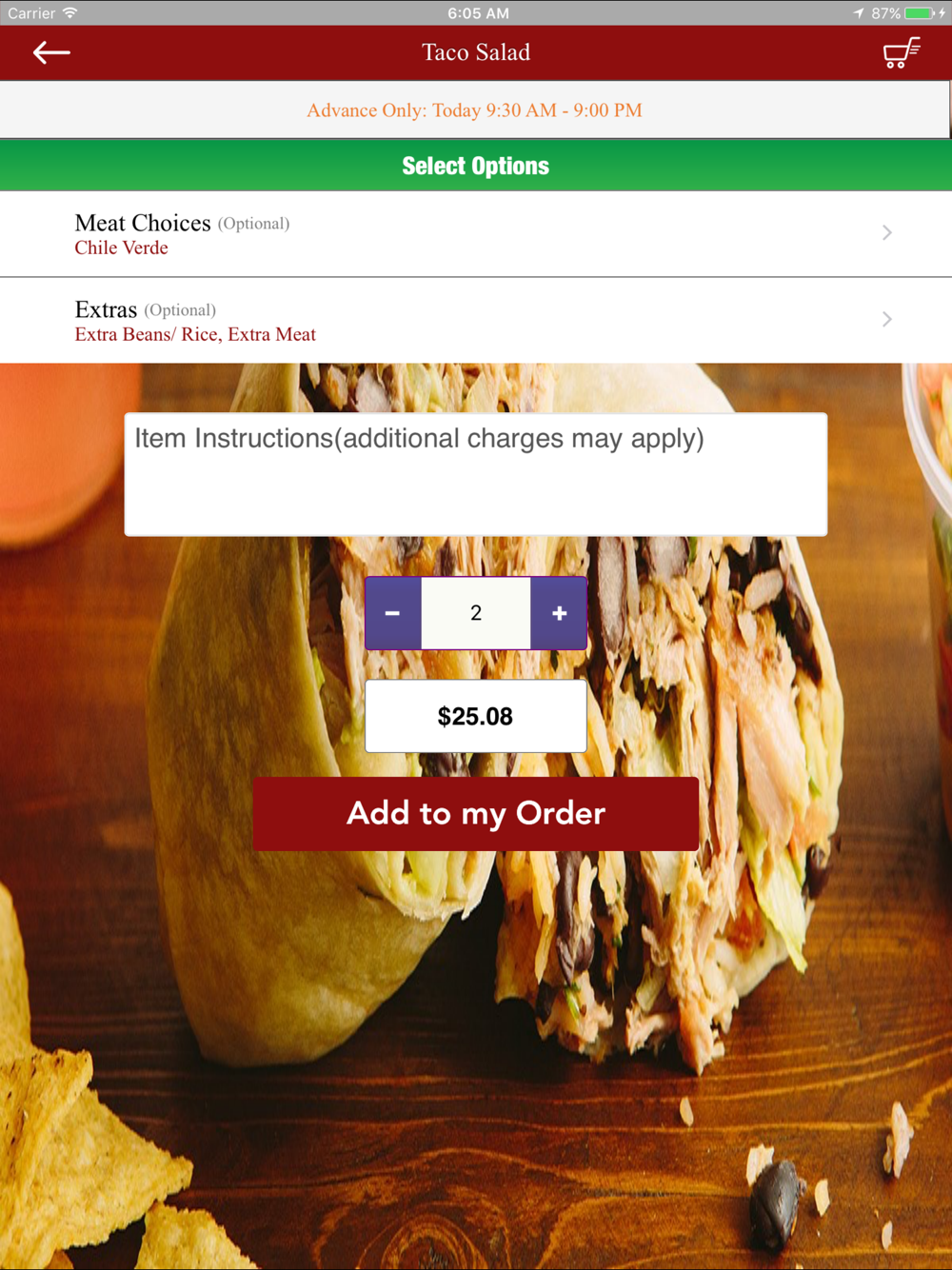Tap the location services arrow icon

(859, 13)
